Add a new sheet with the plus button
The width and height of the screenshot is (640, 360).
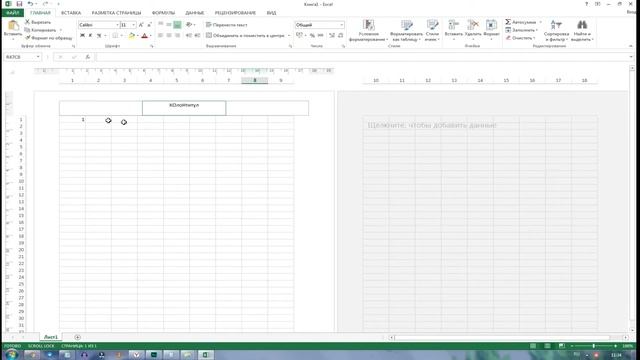point(78,337)
